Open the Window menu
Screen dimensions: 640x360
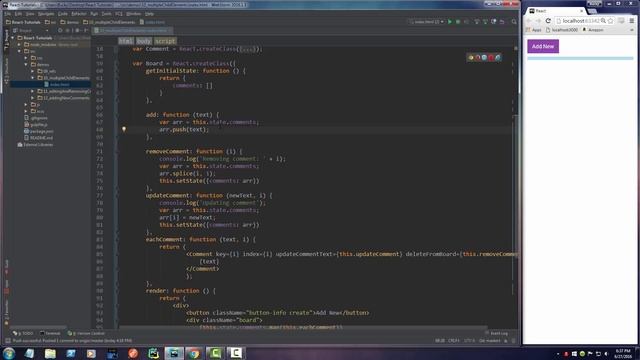pos(133,14)
